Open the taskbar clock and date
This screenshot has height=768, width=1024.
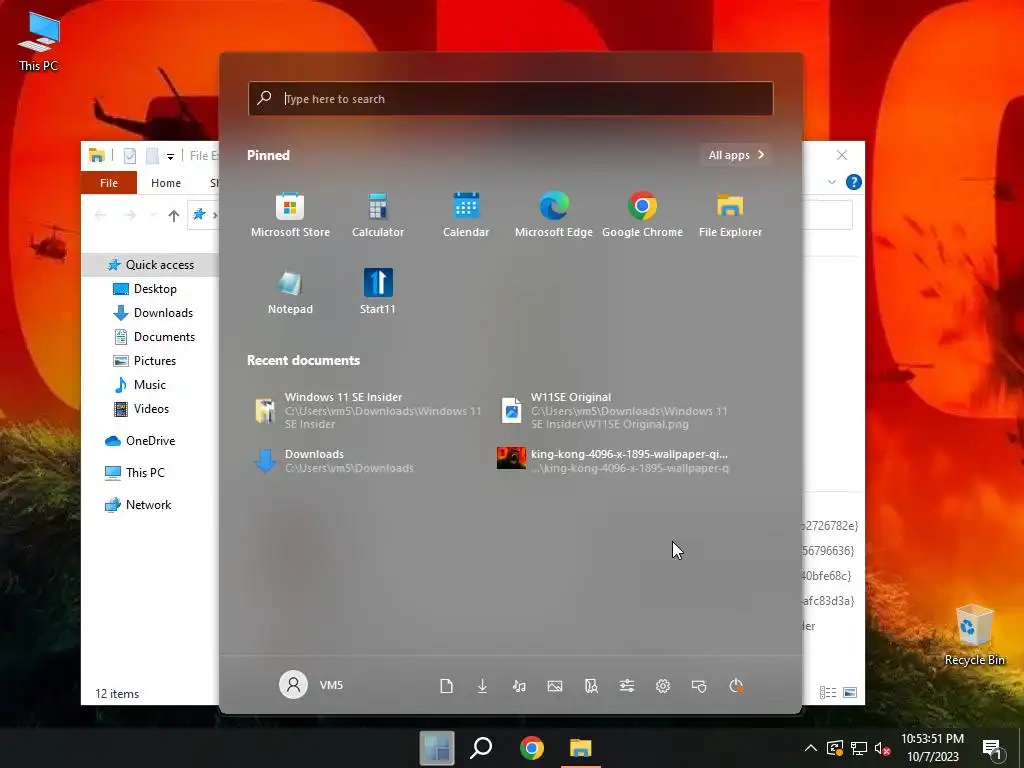click(x=933, y=748)
